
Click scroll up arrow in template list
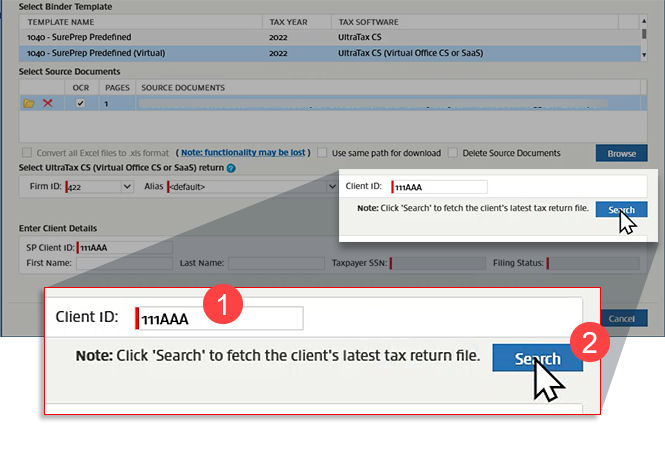pos(644,21)
